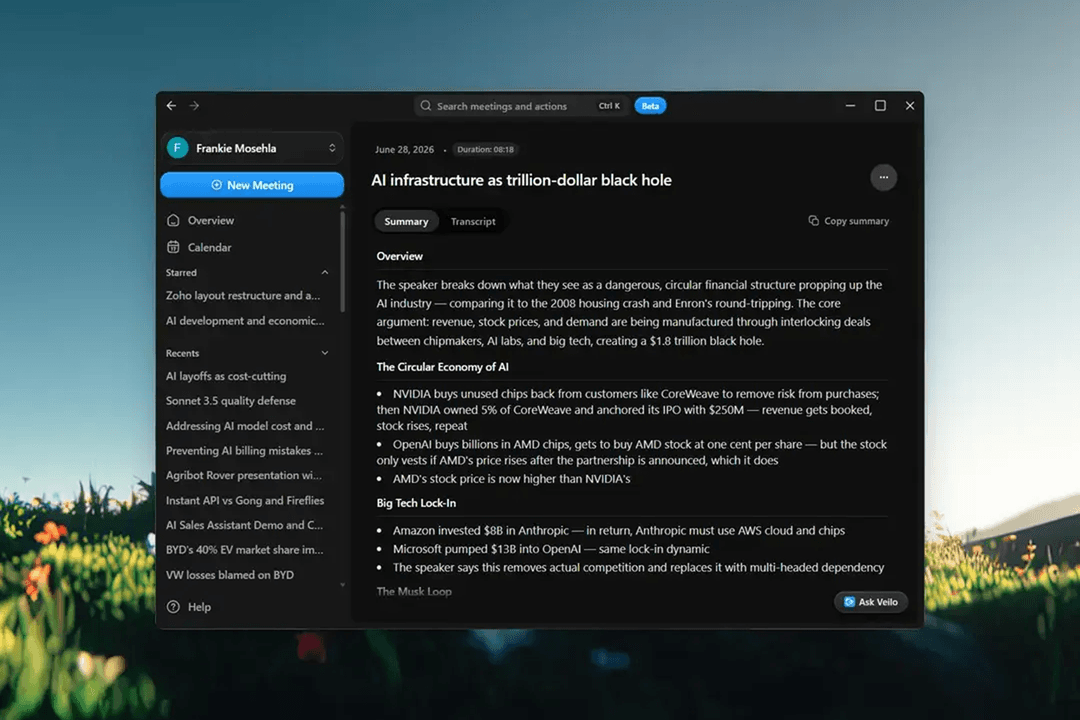Viewport: 1080px width, 720px height.
Task: Click the Big Tech Lock-In heading
Action: 416,503
